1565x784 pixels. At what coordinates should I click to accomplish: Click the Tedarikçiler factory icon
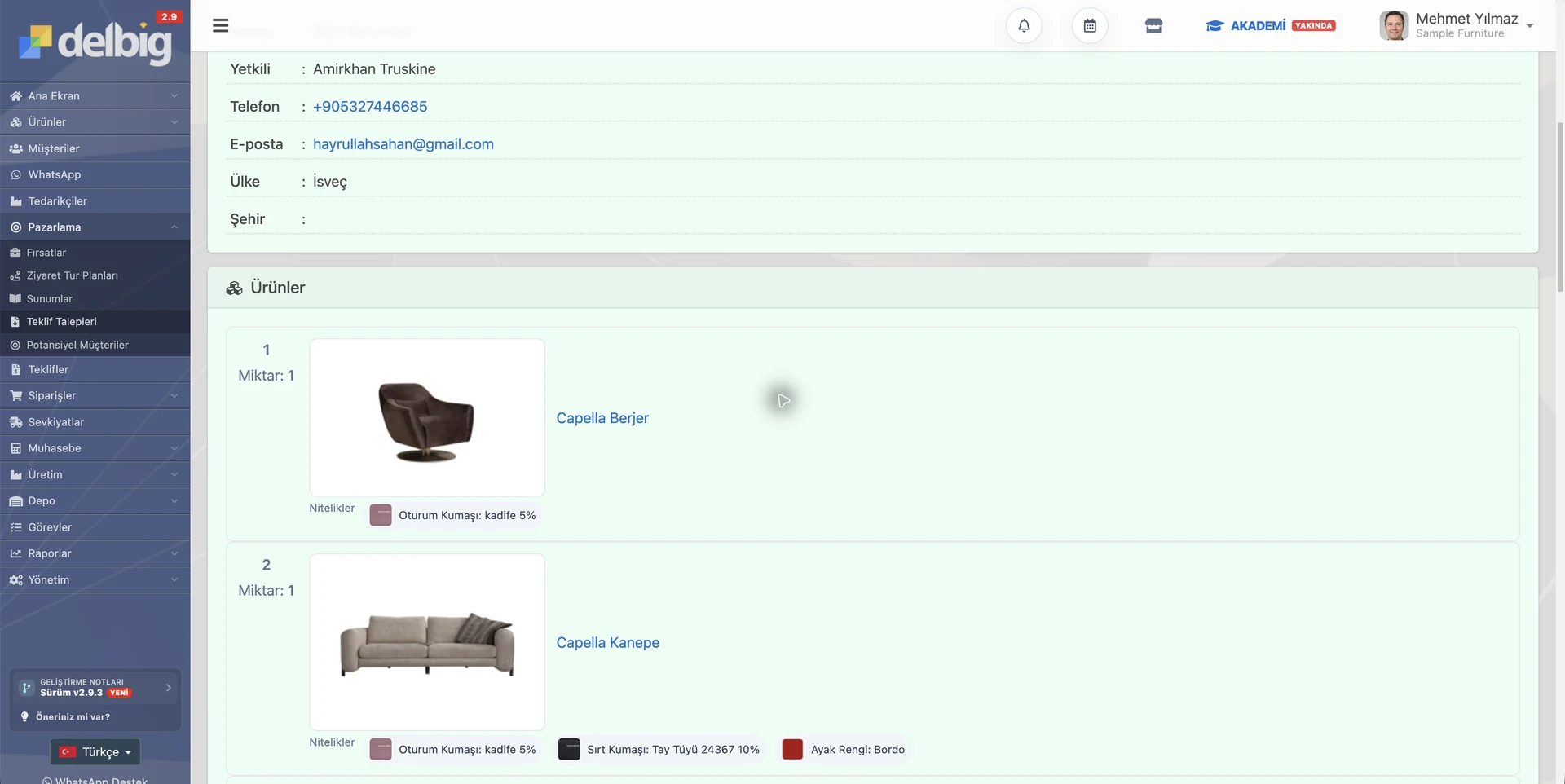click(x=15, y=201)
